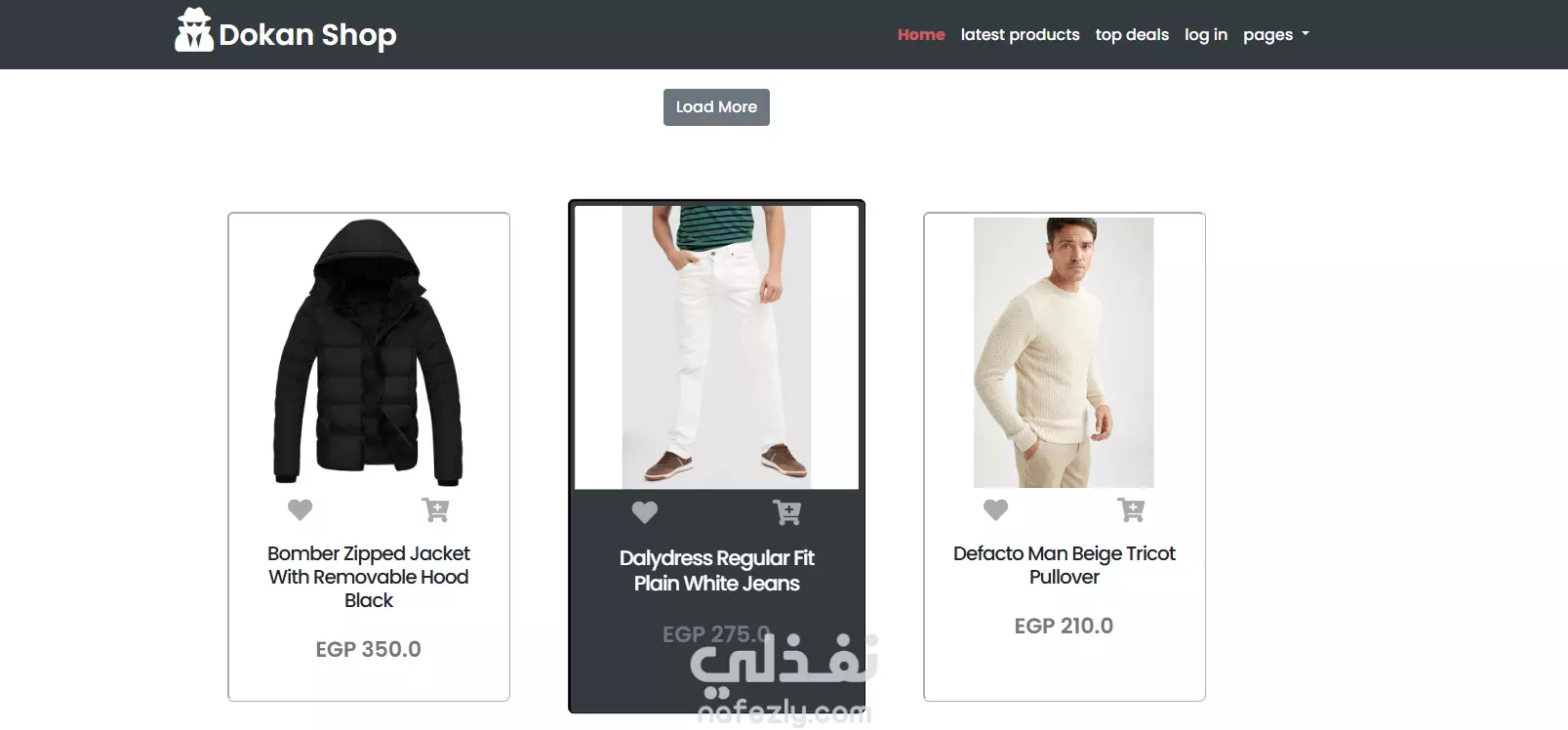Open top deals in navbar
The height and width of the screenshot is (730, 1568).
[x=1132, y=35]
